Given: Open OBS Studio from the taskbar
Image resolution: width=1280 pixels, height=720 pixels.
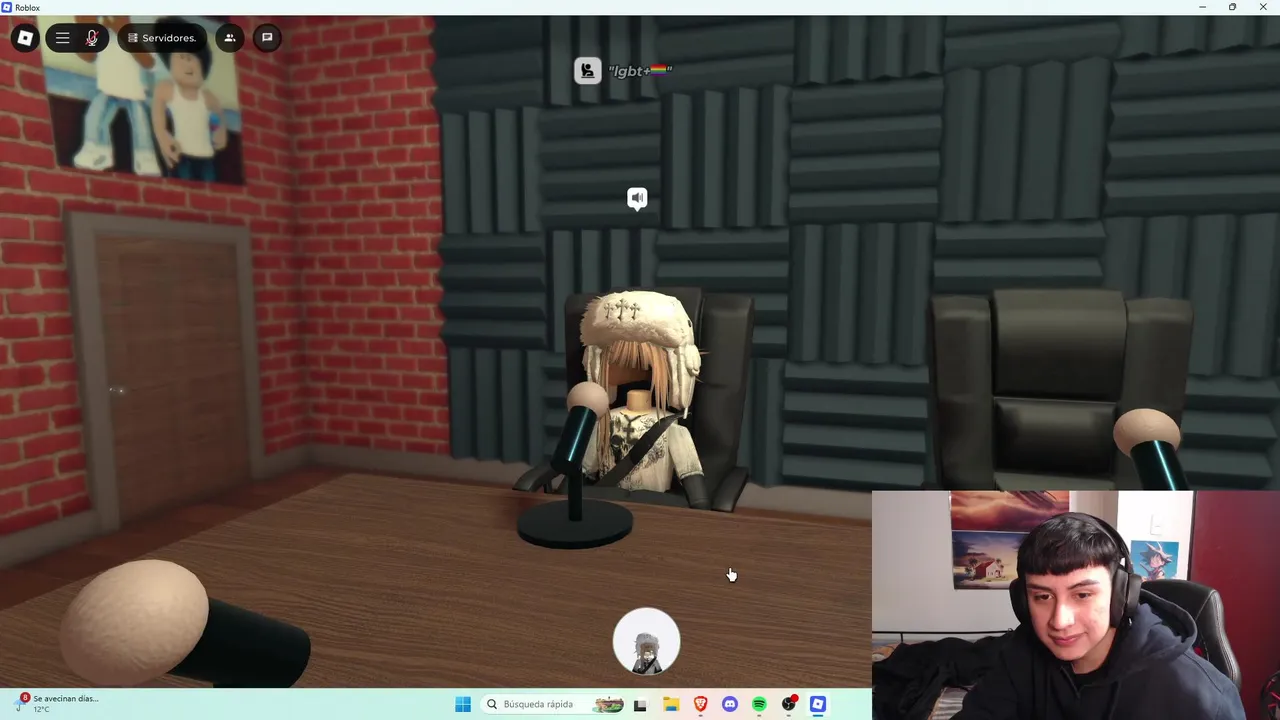Looking at the screenshot, I should pos(789,705).
